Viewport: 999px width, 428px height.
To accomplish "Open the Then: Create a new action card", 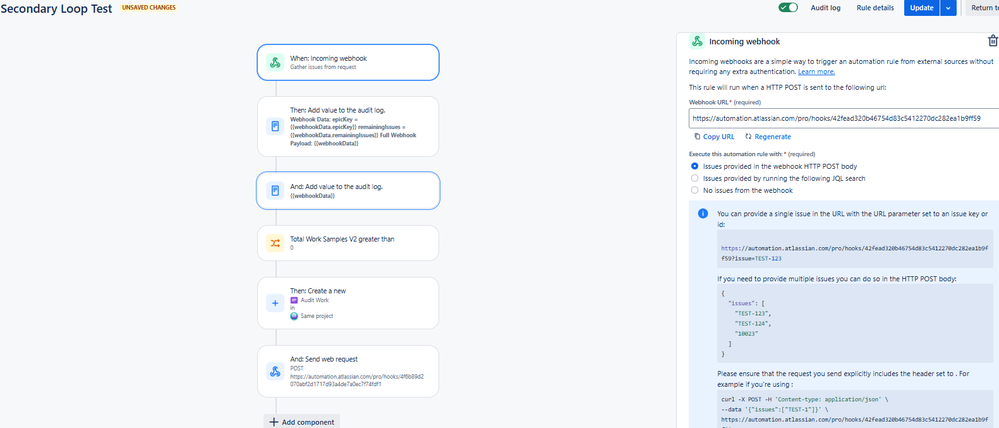I will 348,303.
